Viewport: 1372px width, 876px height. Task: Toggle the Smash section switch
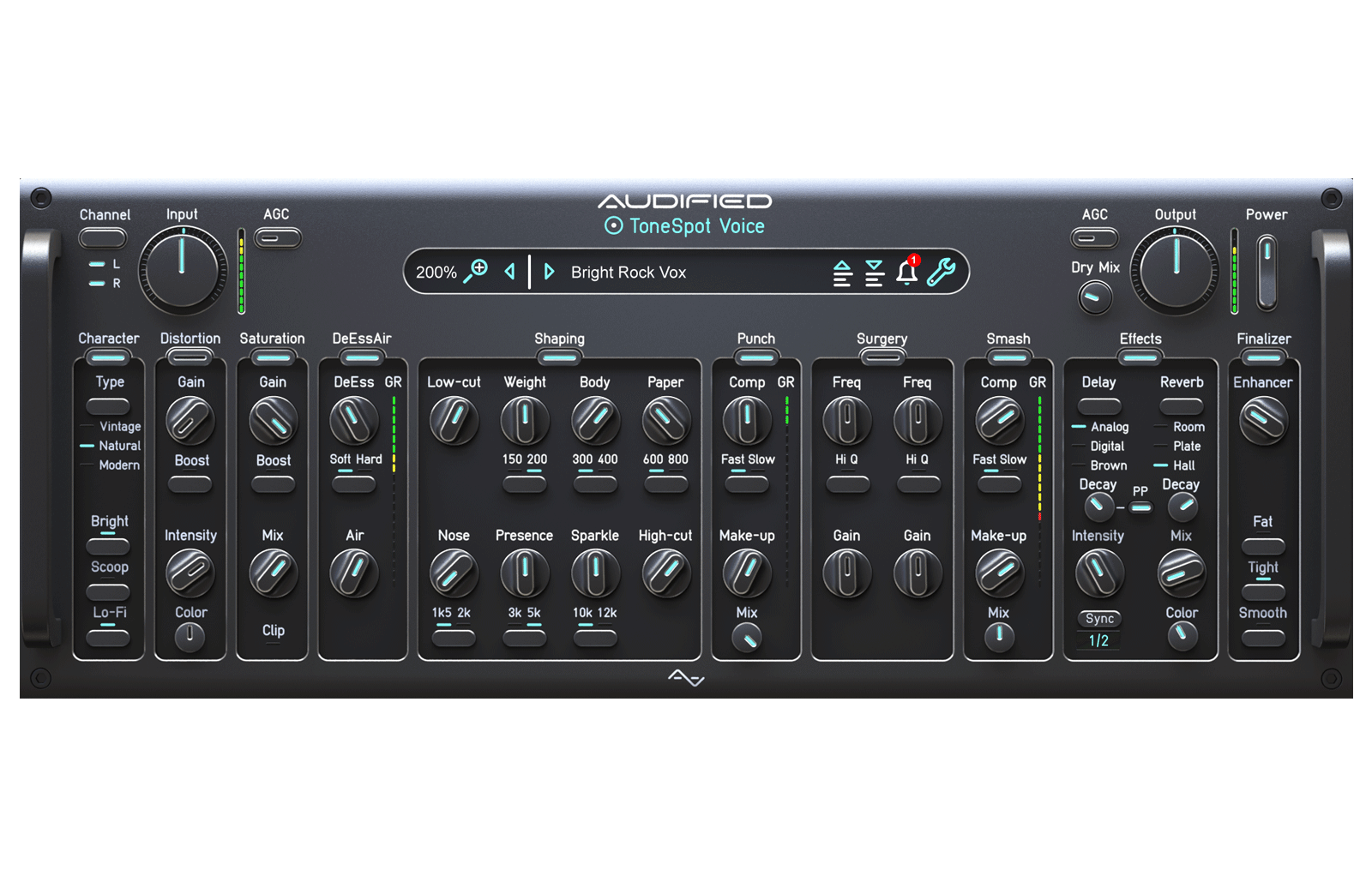click(1008, 357)
